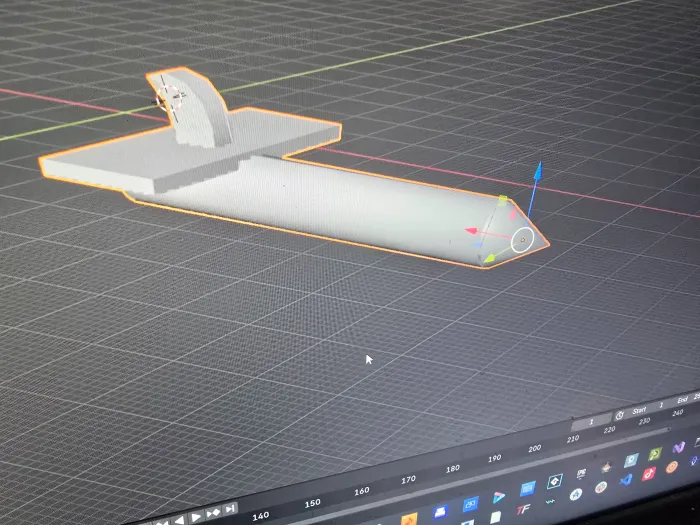Open the teal waveform taskbar icon
The height and width of the screenshot is (525, 700).
click(550, 502)
